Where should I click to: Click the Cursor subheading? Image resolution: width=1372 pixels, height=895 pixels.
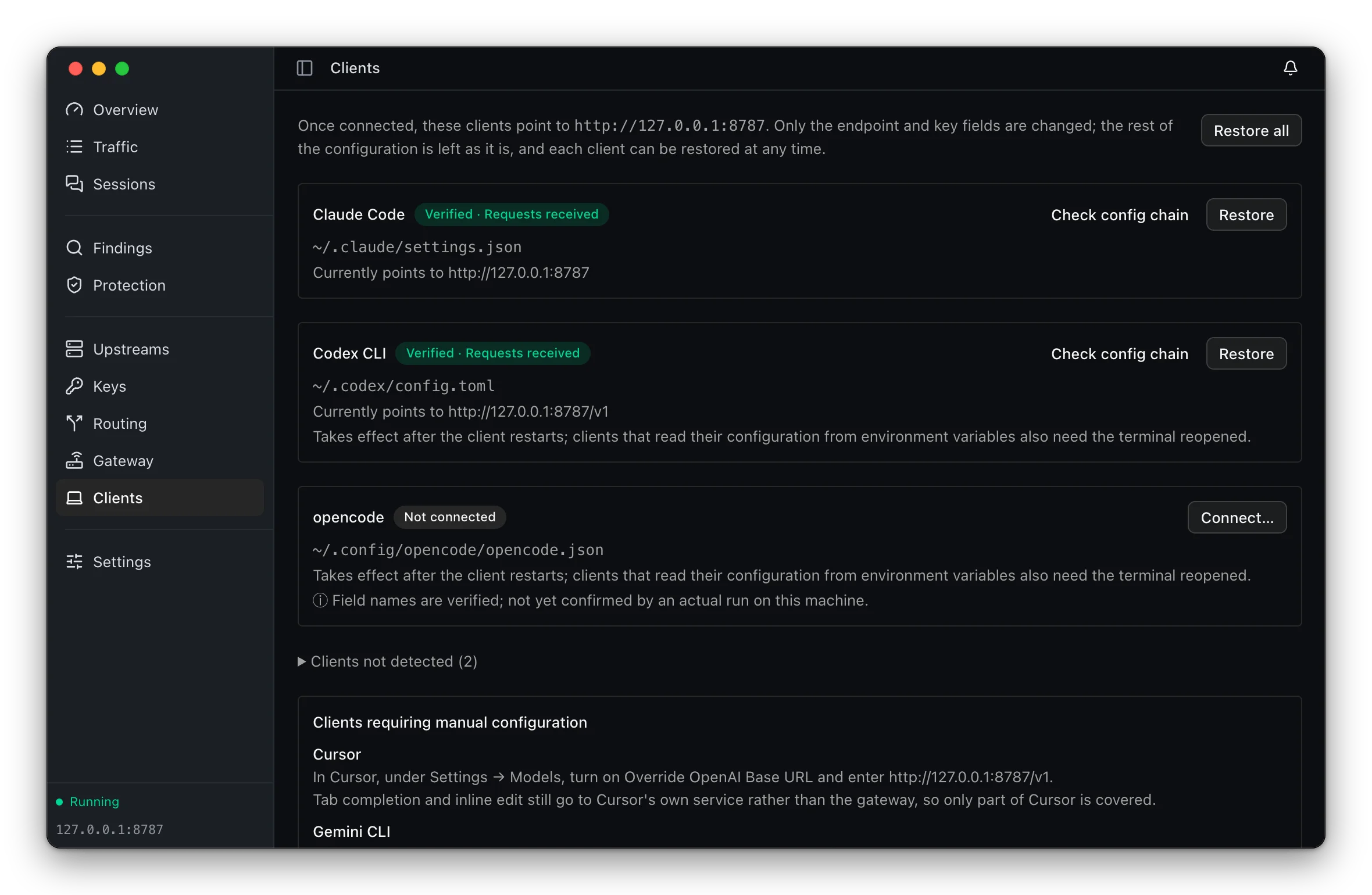coord(337,754)
